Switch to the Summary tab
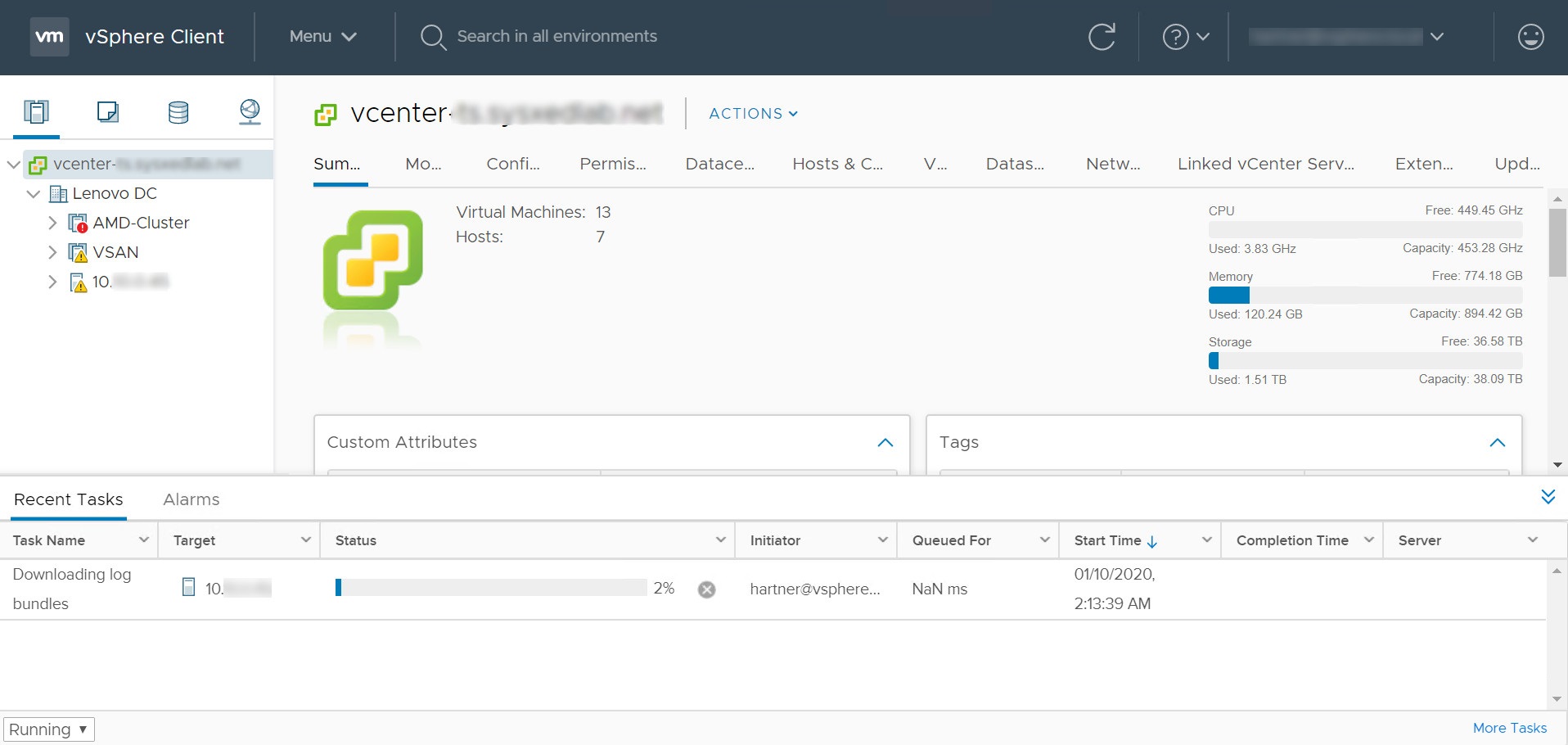Viewport: 1568px width, 745px height. [x=337, y=164]
